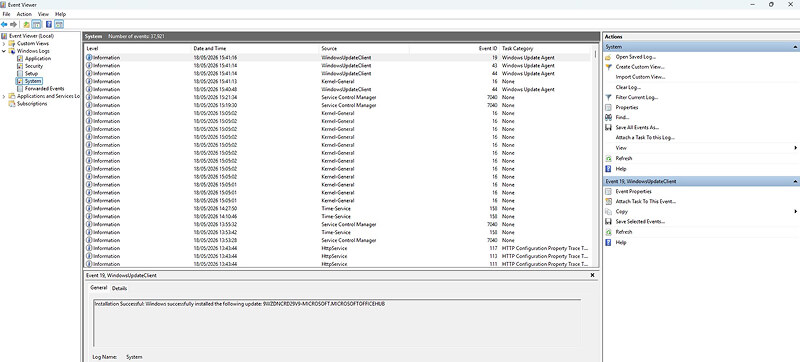Select the System log in the tree
Screen dimensions: 800x362
(x=33, y=81)
